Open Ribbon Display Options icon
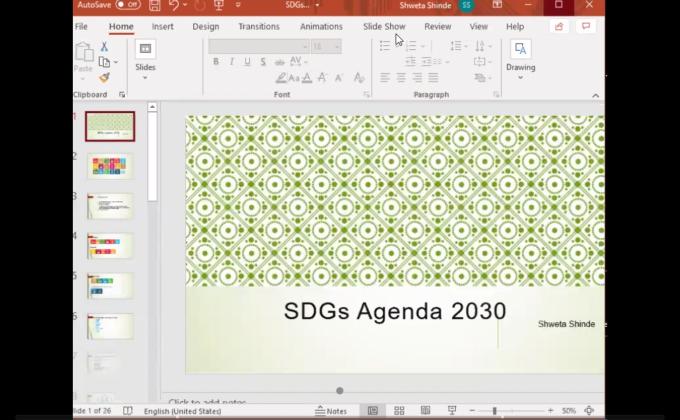Screen dimensions: 680x420 pyautogui.click(x=497, y=5)
